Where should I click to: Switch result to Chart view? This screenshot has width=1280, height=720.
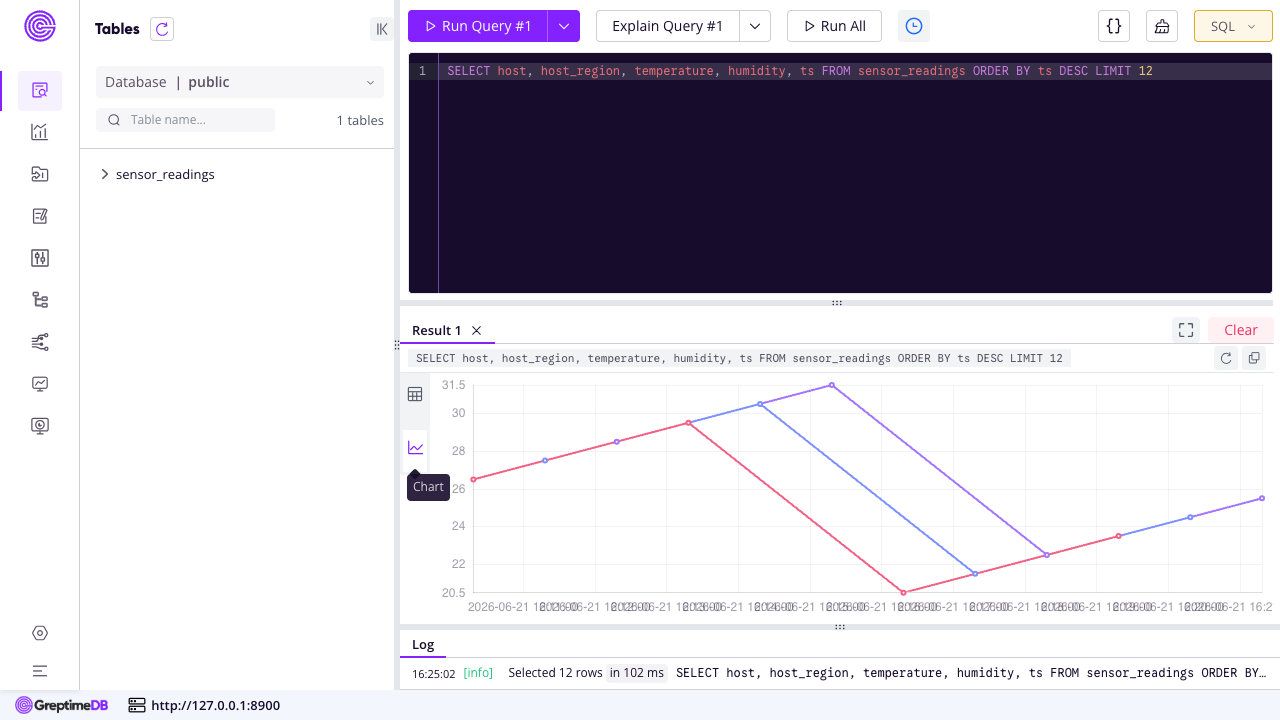(415, 448)
